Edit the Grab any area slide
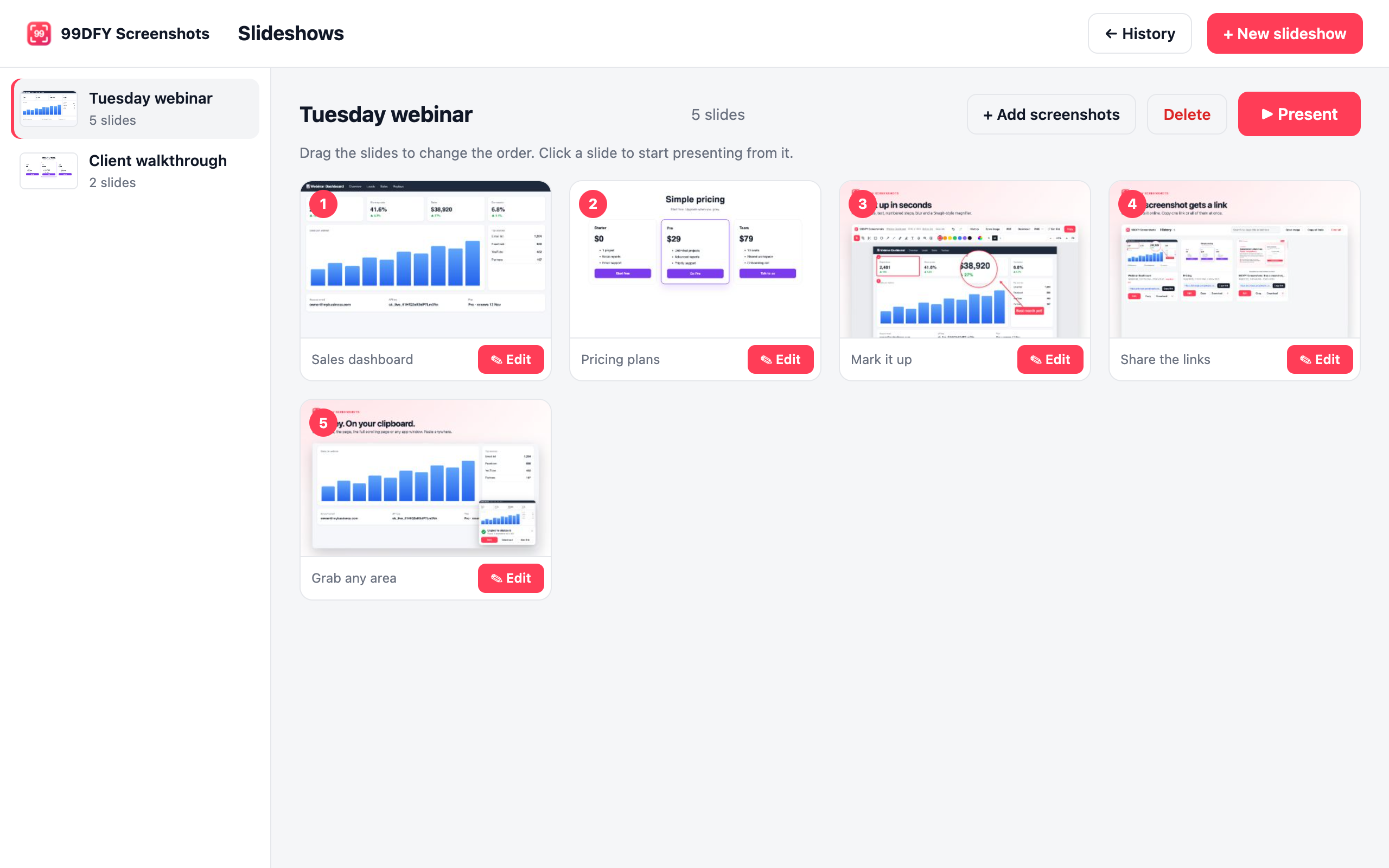This screenshot has width=1389, height=868. pos(511,578)
